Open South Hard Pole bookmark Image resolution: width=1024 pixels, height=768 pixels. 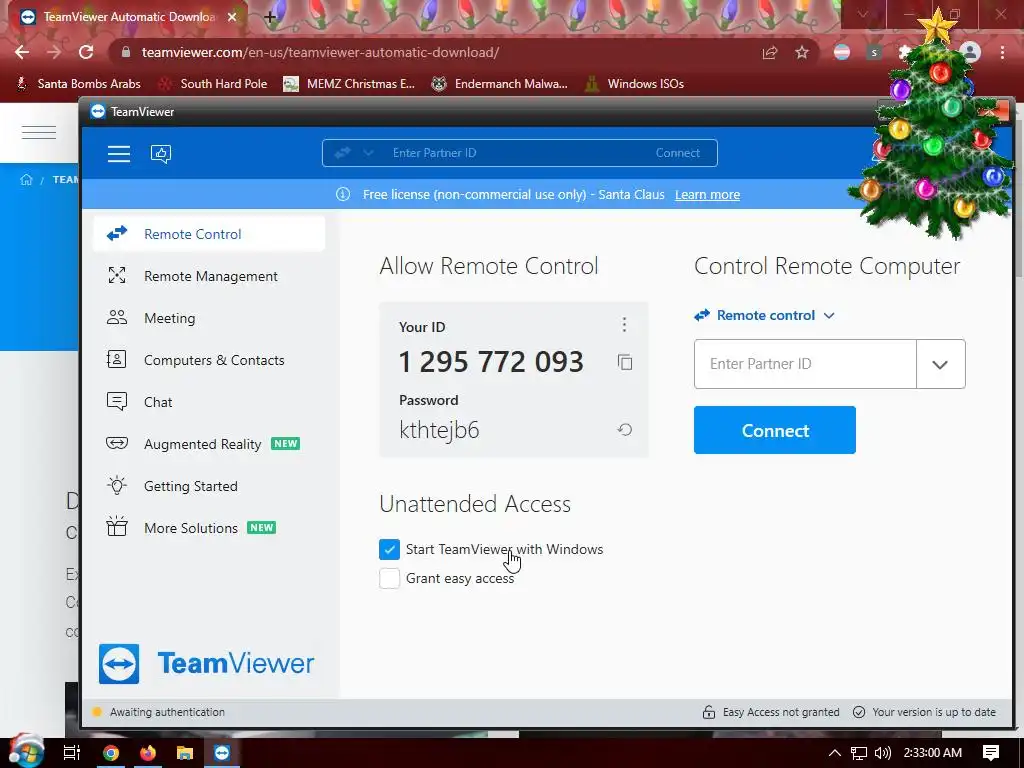coord(213,84)
